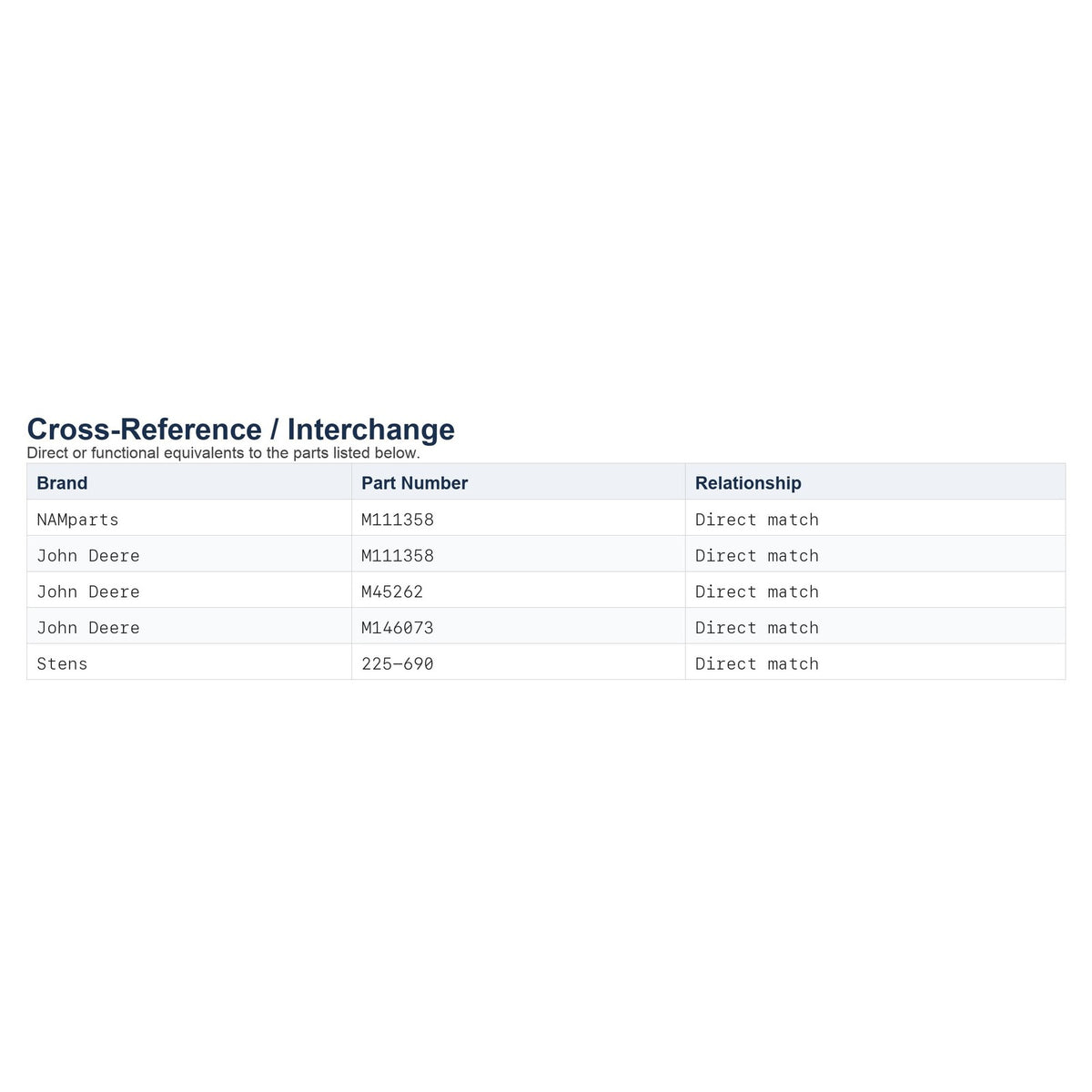Select M111358 in the John Deere row

tap(398, 556)
